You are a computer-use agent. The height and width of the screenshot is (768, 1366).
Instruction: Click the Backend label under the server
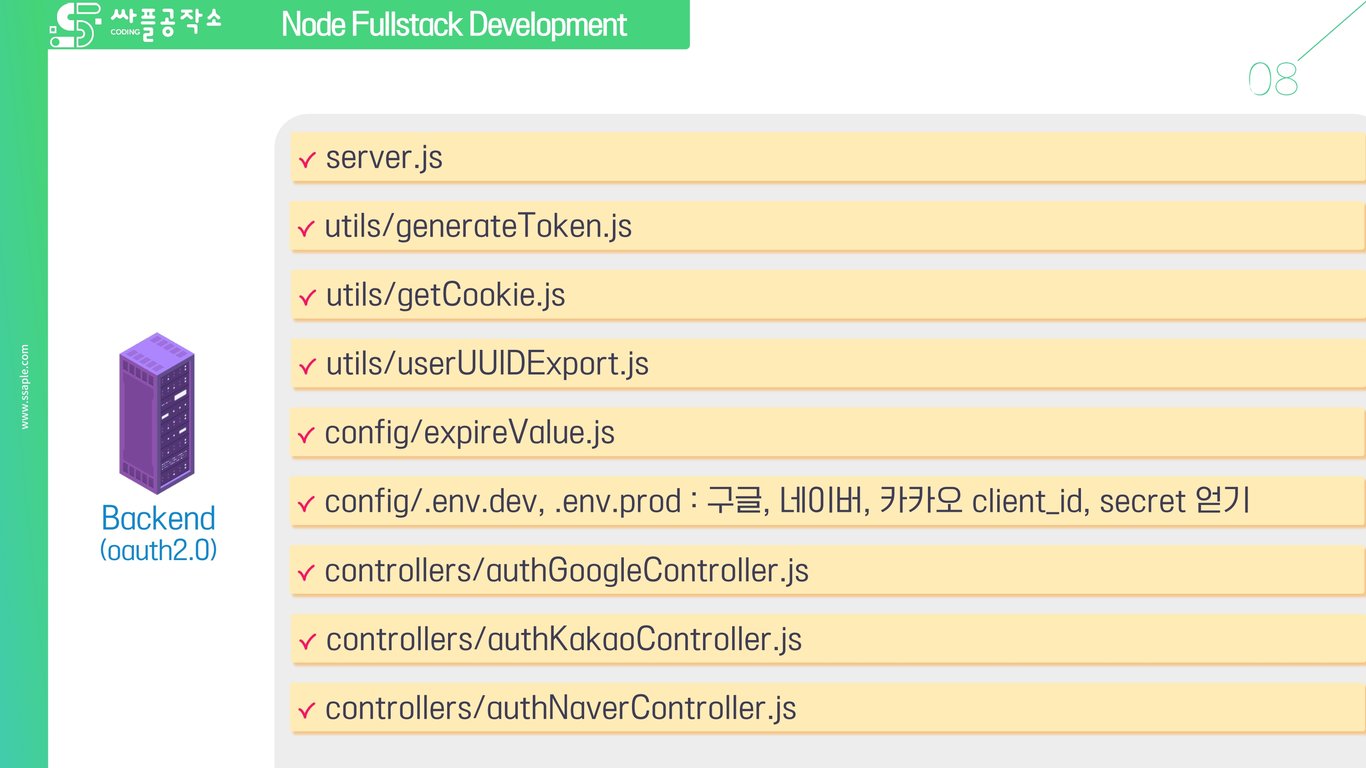coord(158,518)
